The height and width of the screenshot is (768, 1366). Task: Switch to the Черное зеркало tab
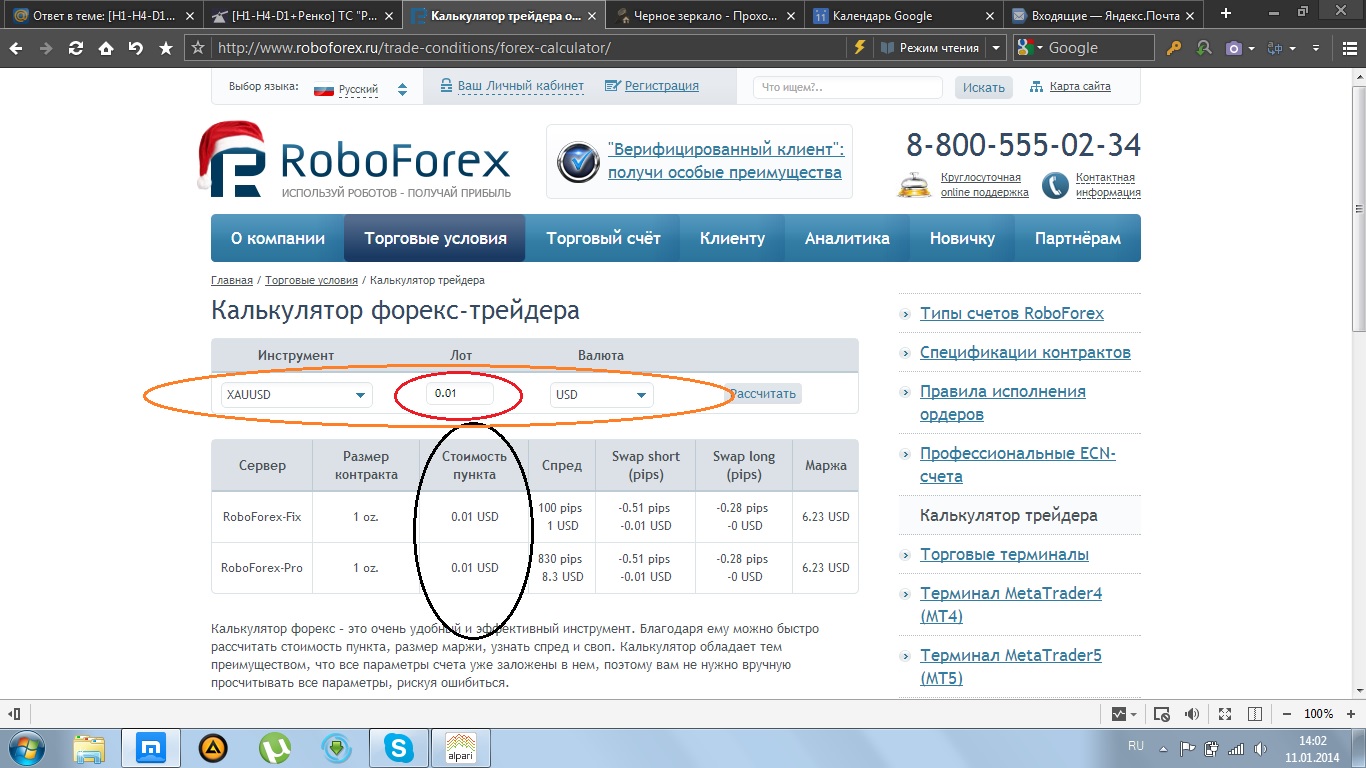coord(705,15)
